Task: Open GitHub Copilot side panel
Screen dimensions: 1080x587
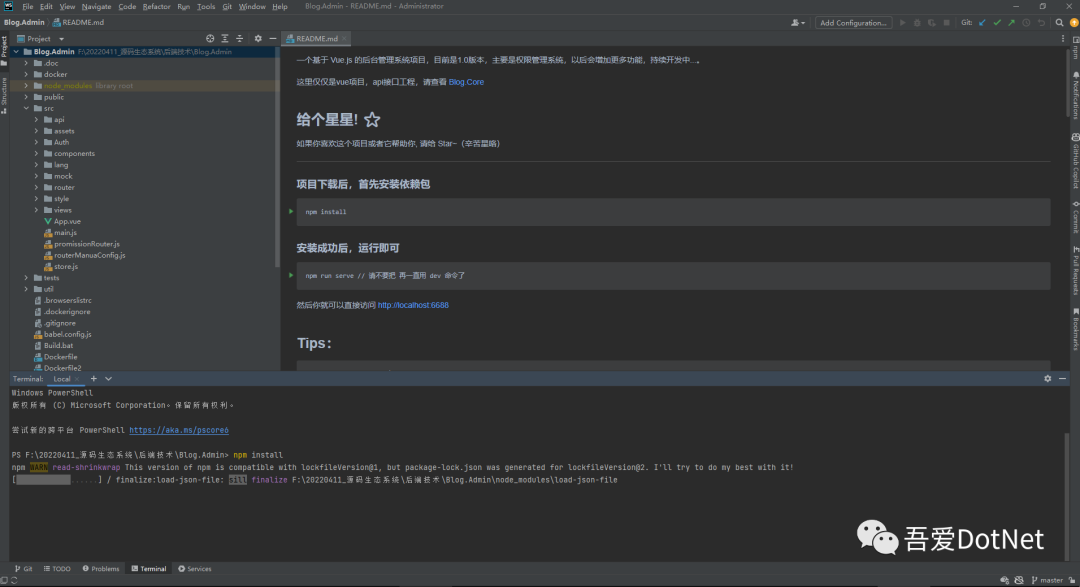Action: pyautogui.click(x=1075, y=161)
